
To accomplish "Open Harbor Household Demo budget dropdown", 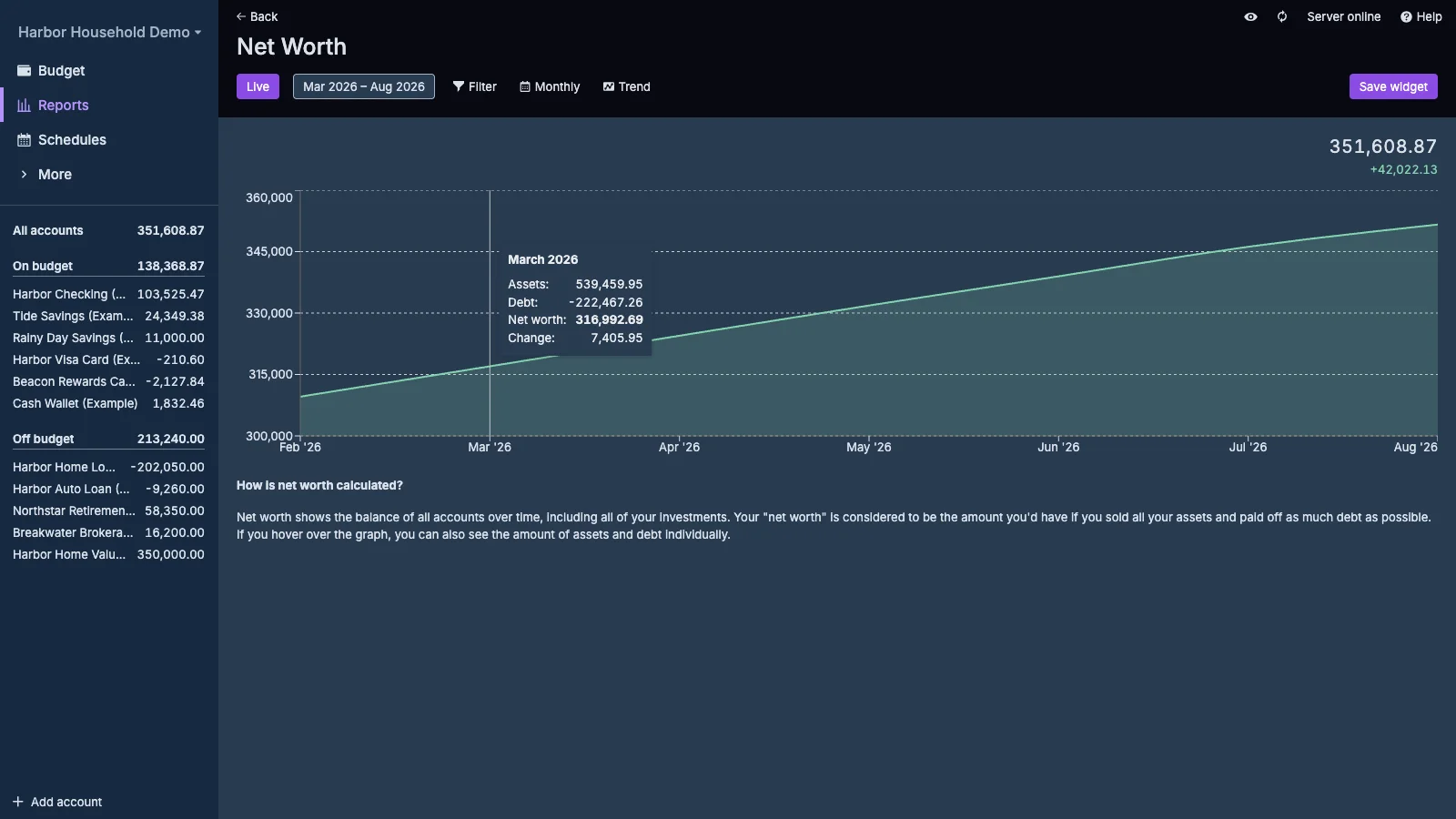I will click(x=109, y=32).
